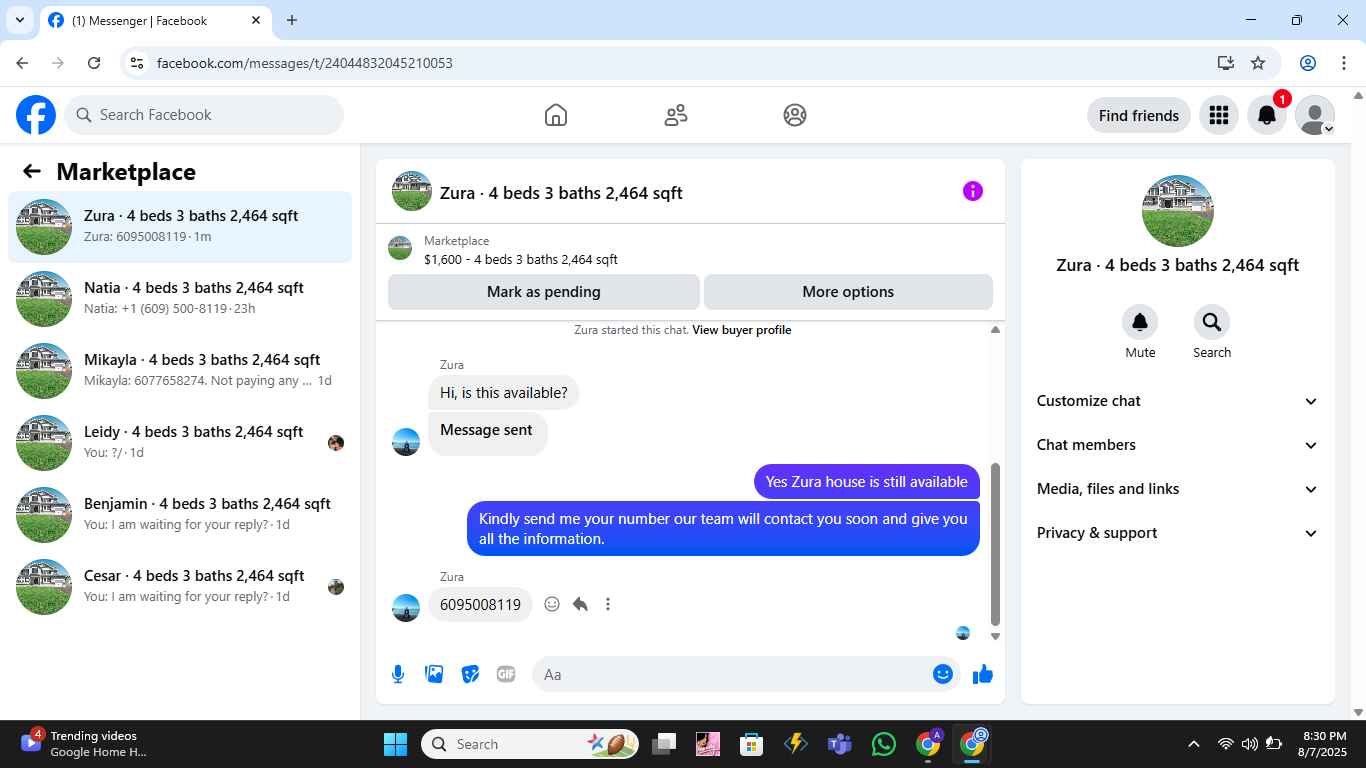Open the Groups icon in top navigation

click(x=795, y=115)
